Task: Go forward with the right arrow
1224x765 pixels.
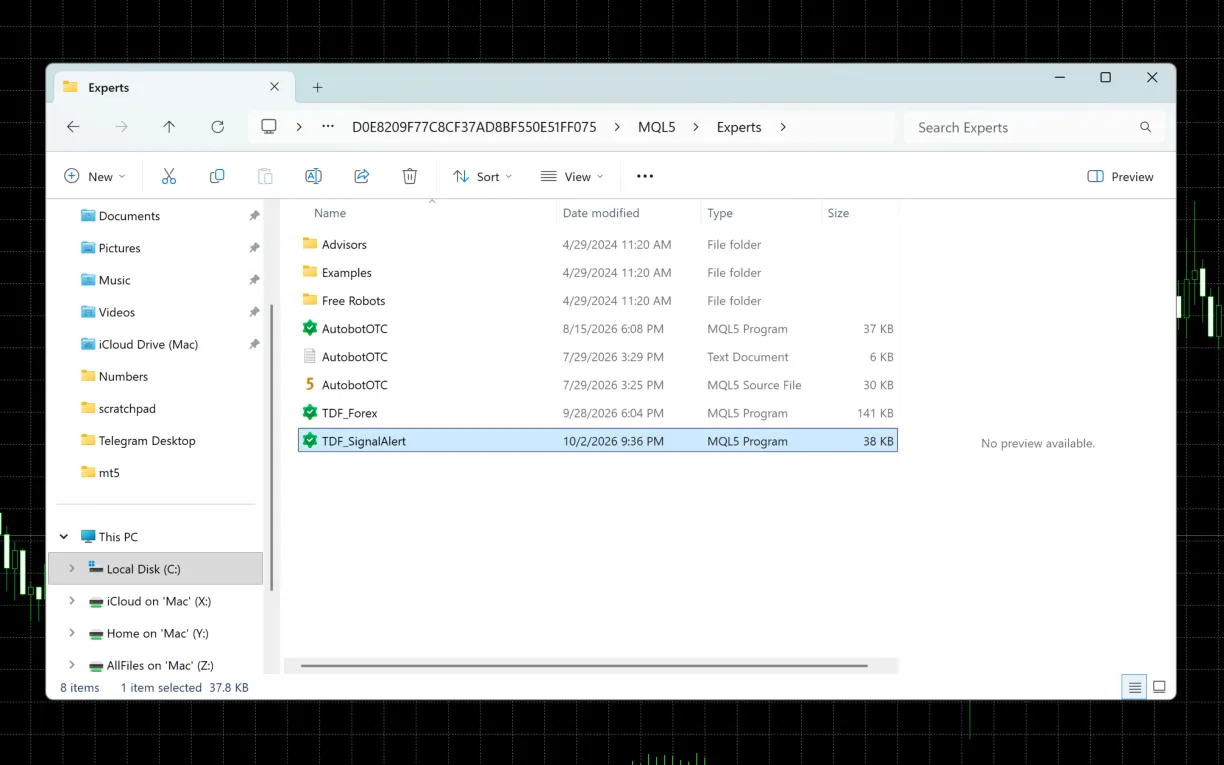Action: point(121,127)
